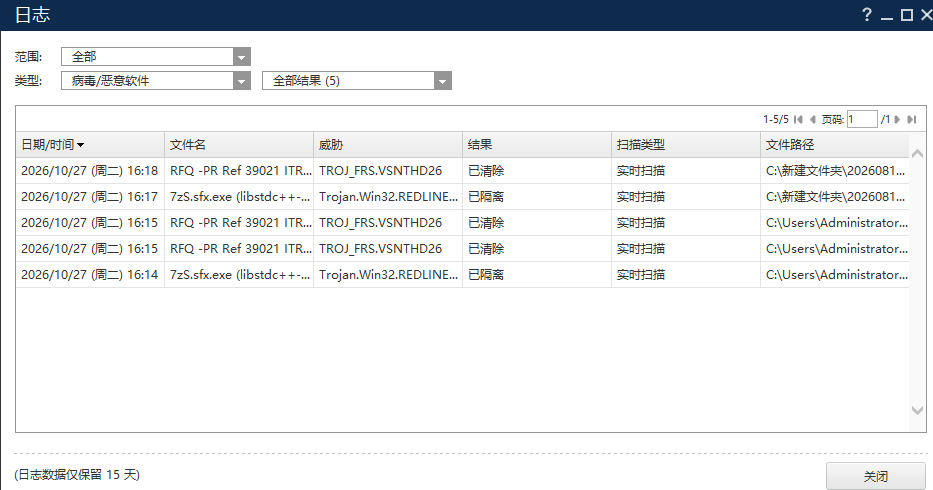The image size is (933, 490).
Task: Click the 日志数据仅保留 15 天 note
Action: click(77, 475)
